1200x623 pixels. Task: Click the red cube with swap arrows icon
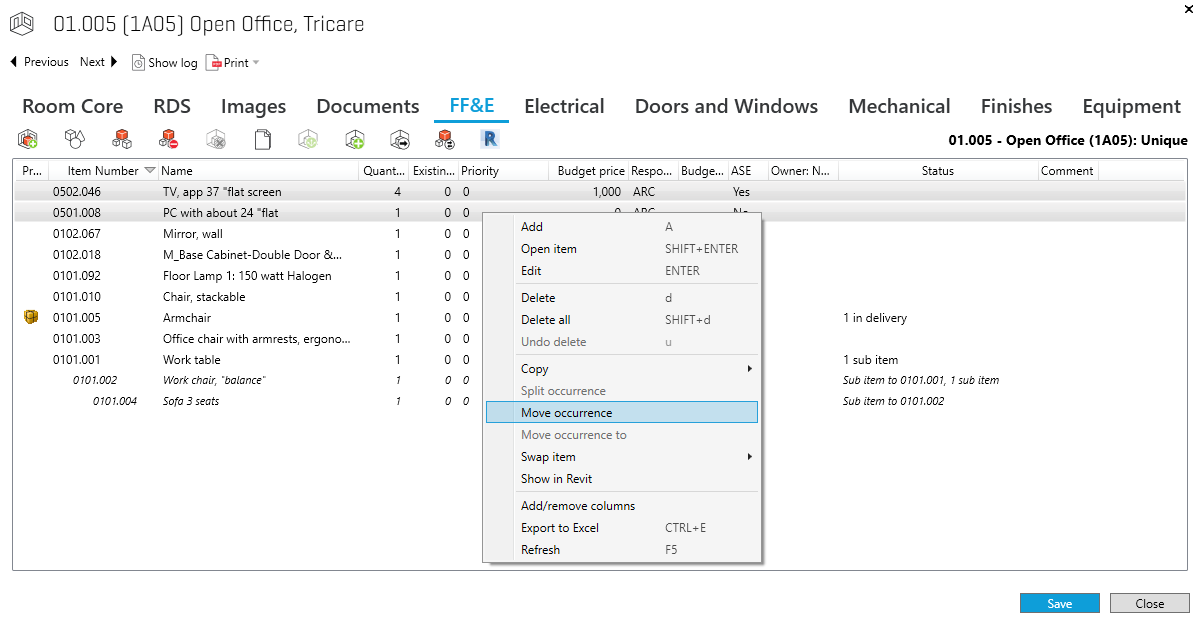pyautogui.click(x=444, y=139)
